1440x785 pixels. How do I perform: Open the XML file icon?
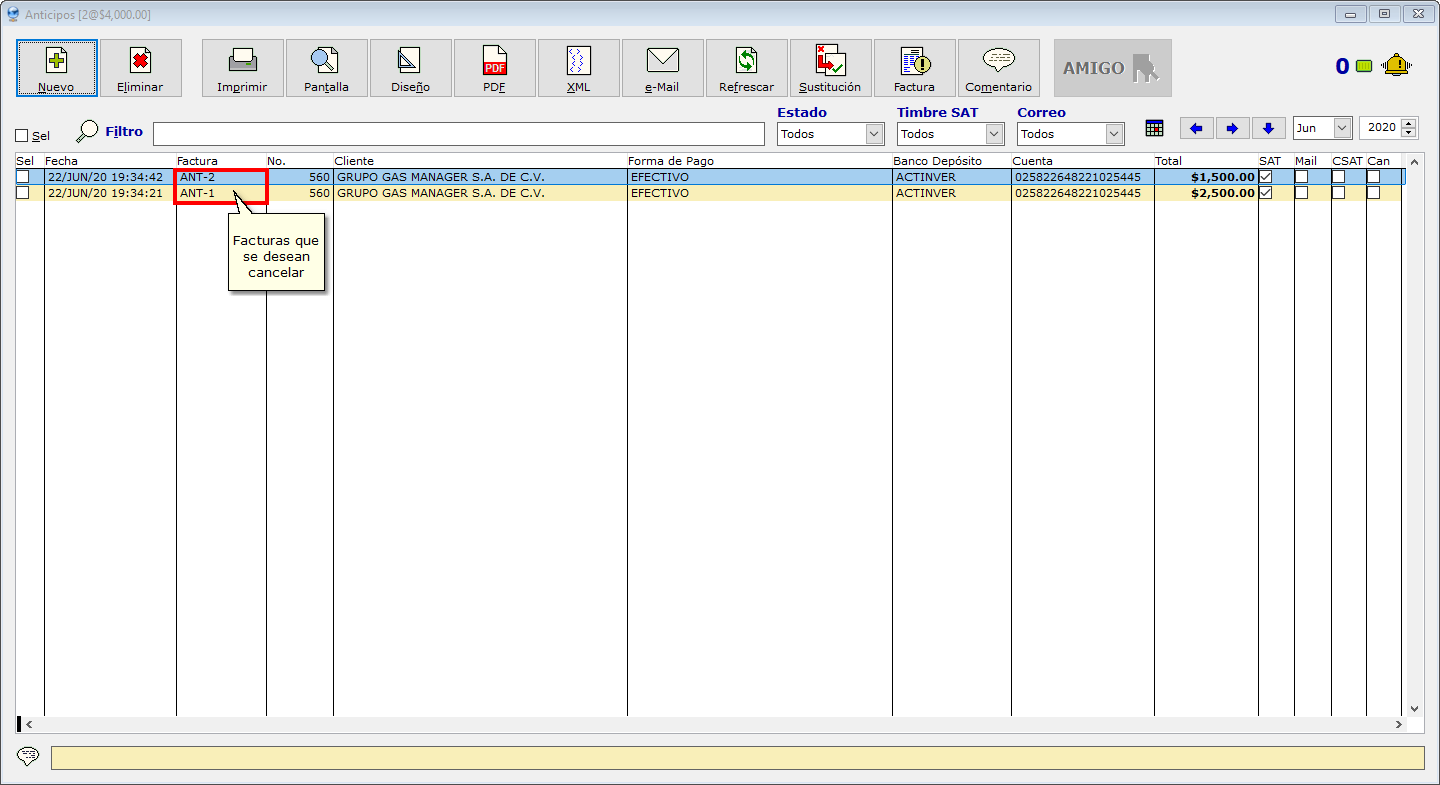tap(578, 61)
